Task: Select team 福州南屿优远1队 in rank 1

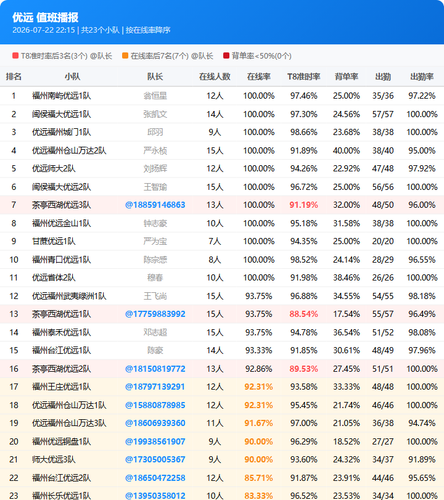Action: 61,96
